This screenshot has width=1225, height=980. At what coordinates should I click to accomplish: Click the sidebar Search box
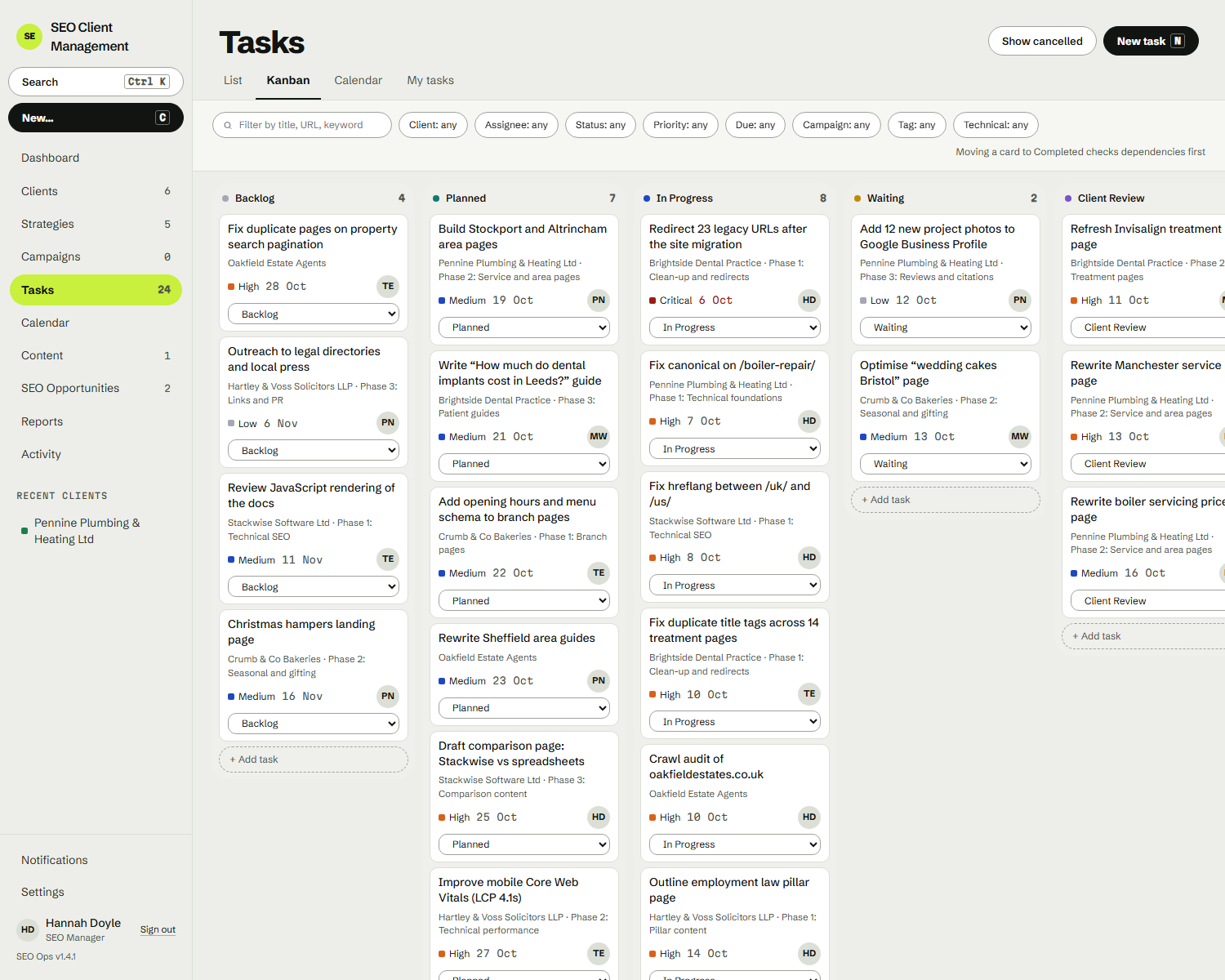click(x=96, y=82)
